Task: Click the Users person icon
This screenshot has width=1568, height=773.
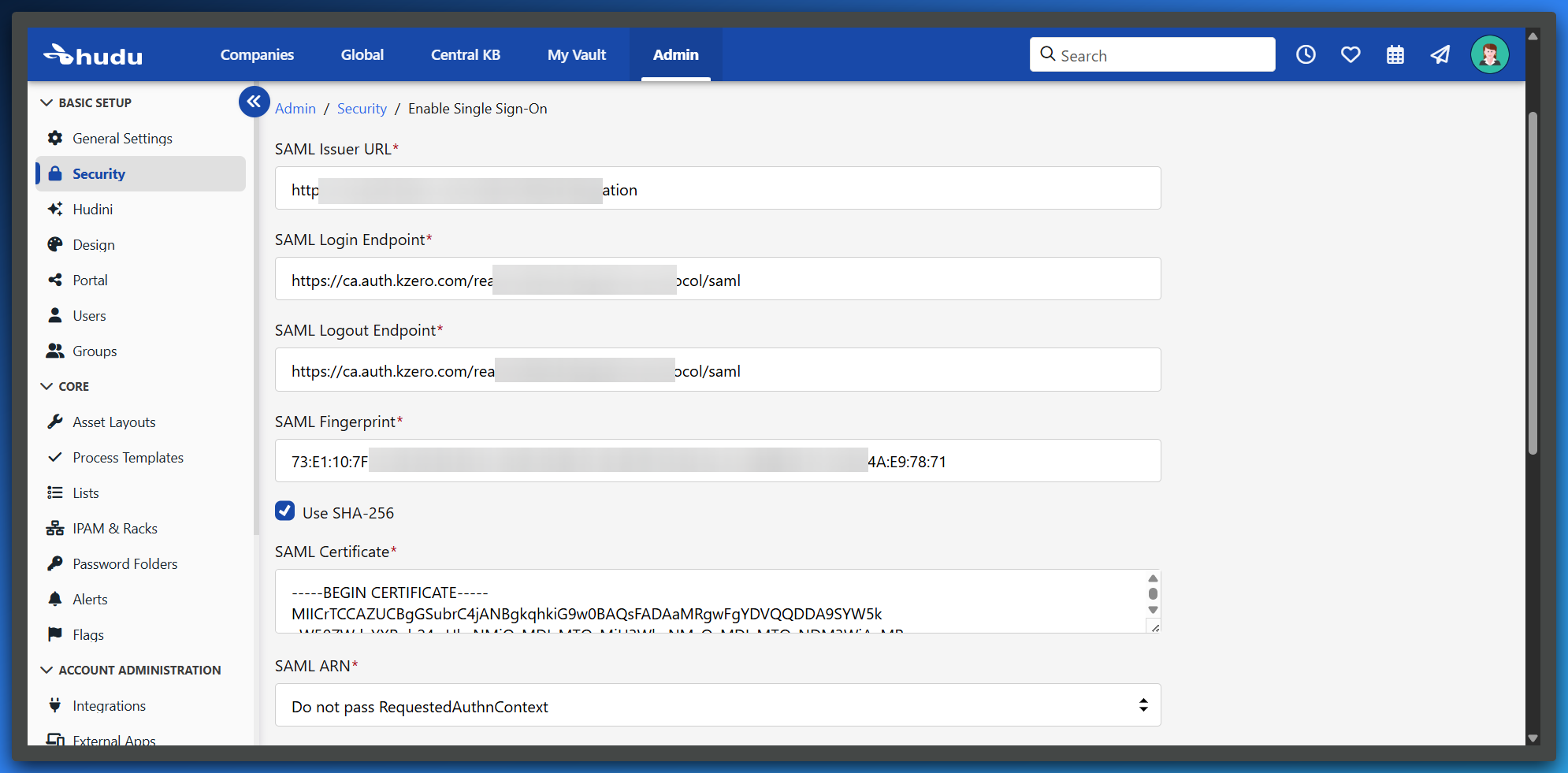Action: [55, 315]
